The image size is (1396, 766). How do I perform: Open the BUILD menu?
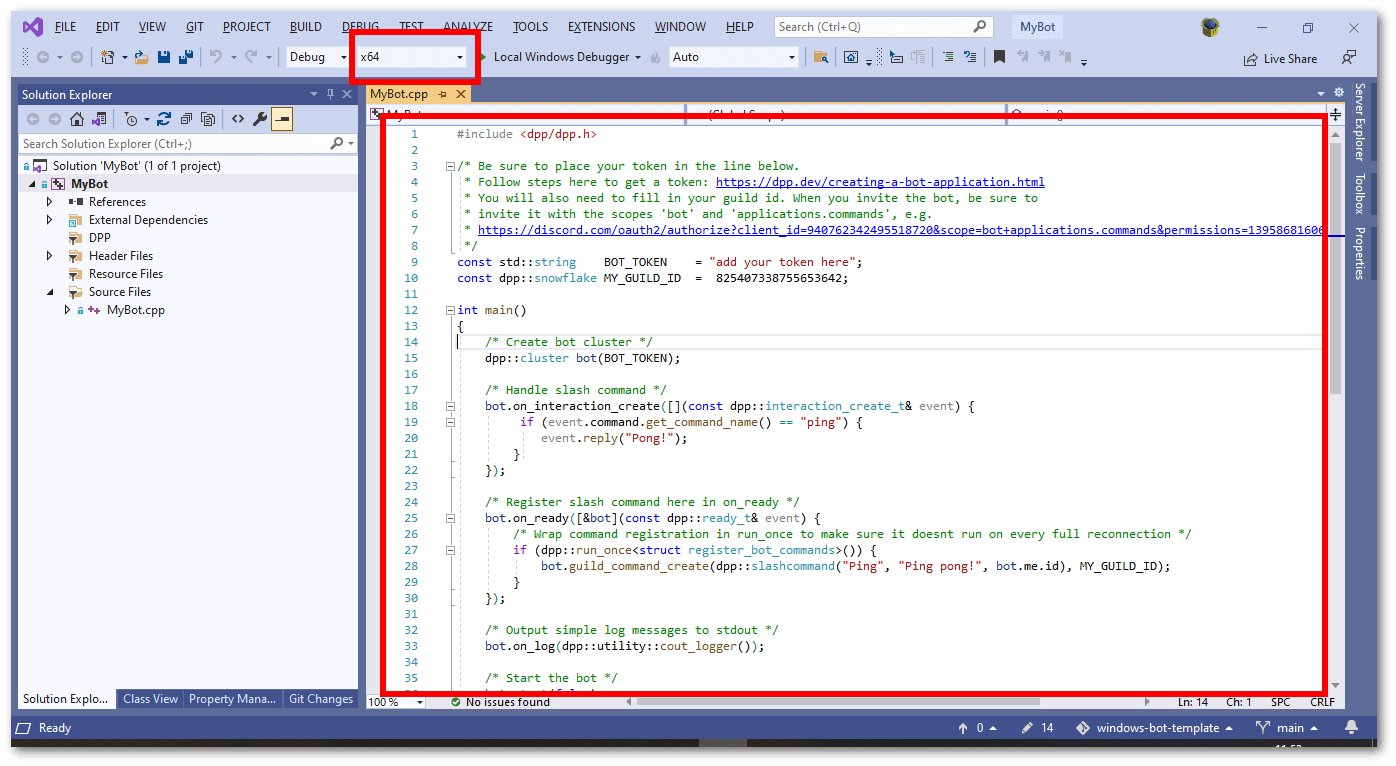pyautogui.click(x=305, y=27)
